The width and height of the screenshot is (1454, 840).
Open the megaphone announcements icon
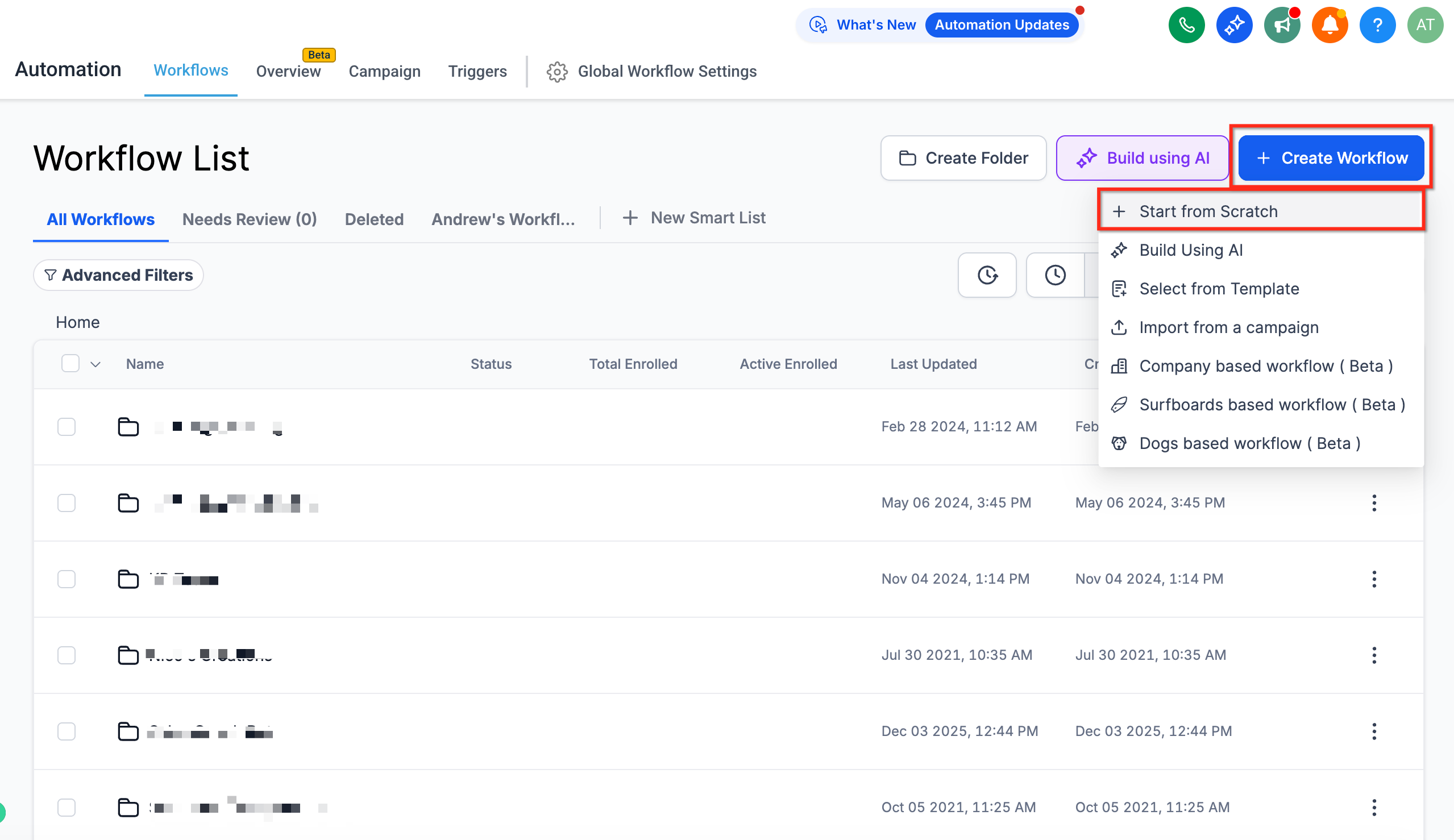[1281, 26]
